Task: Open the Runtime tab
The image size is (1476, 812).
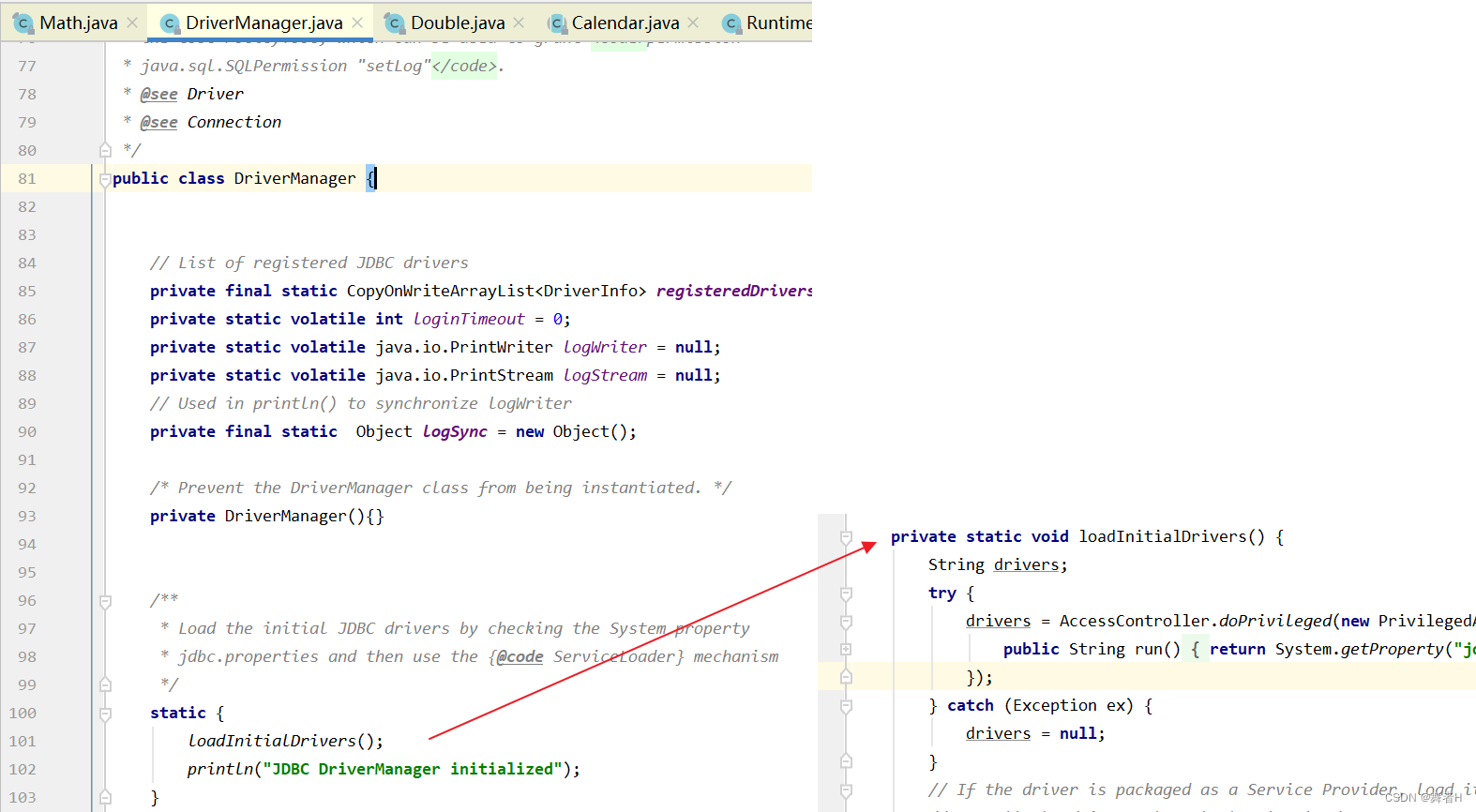Action: [x=778, y=23]
